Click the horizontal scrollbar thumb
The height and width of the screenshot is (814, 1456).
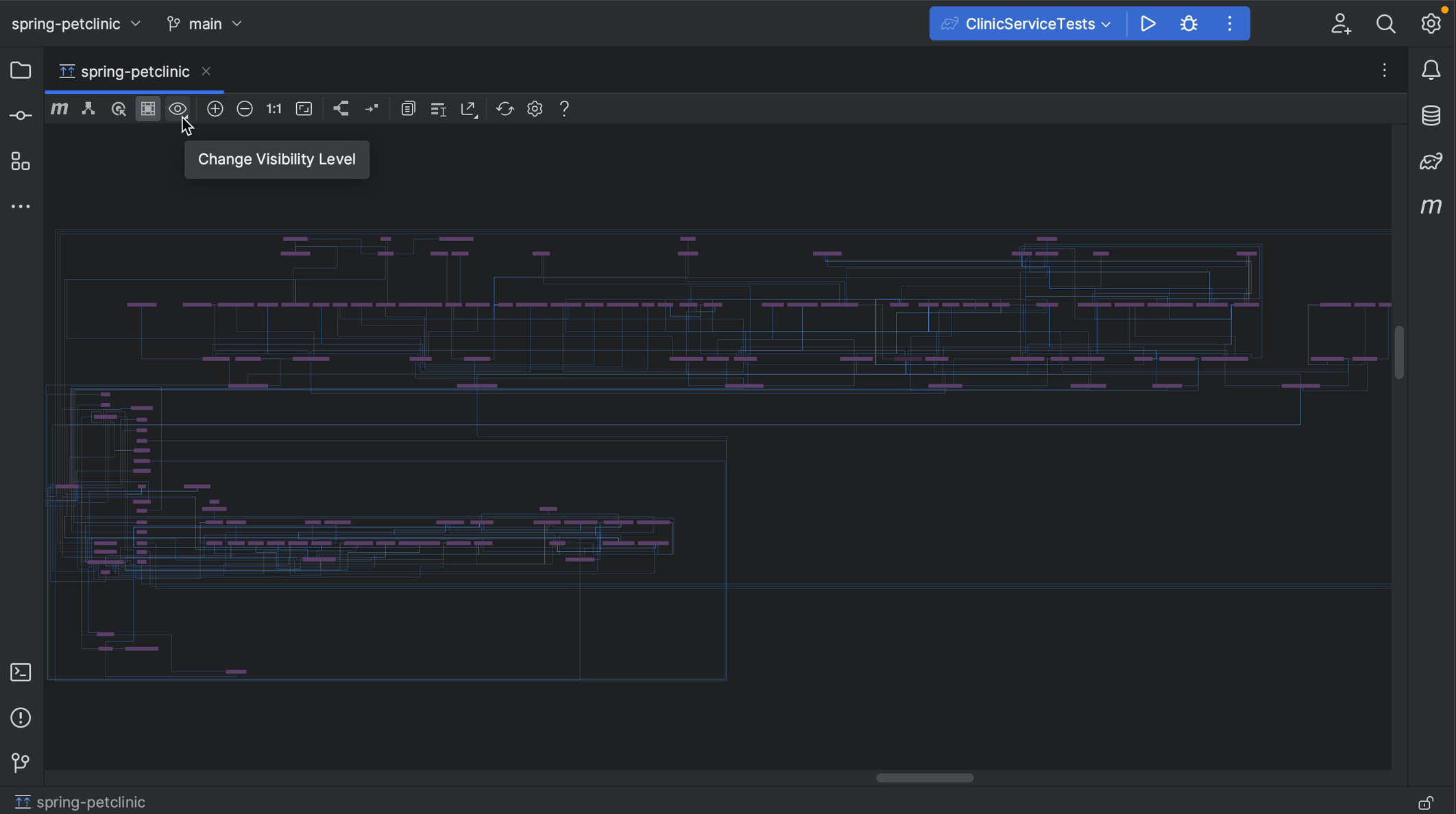924,778
